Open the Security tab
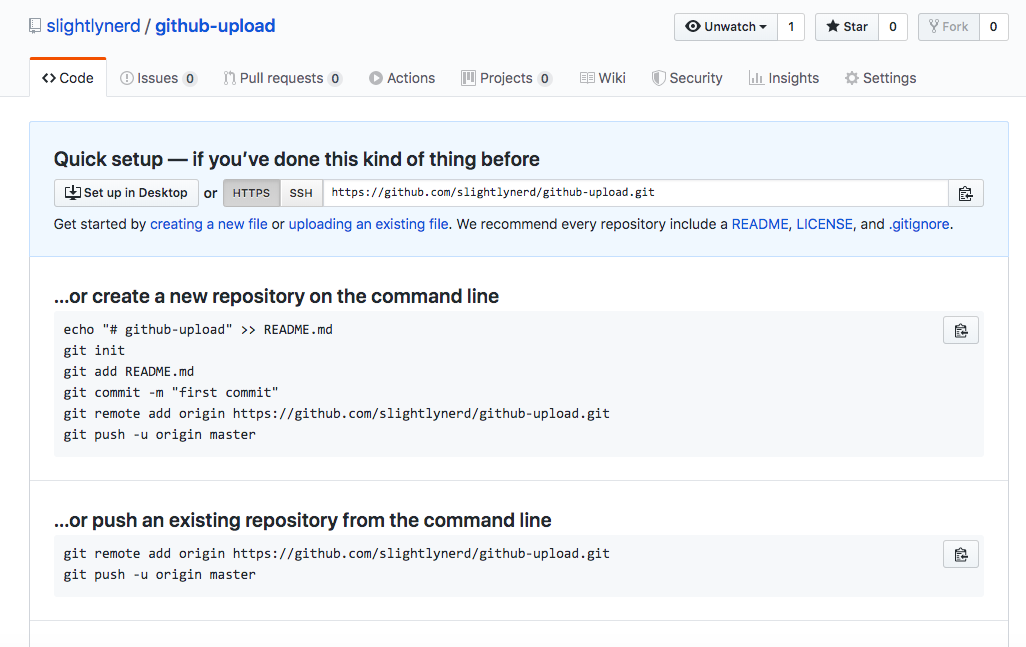 pos(687,78)
